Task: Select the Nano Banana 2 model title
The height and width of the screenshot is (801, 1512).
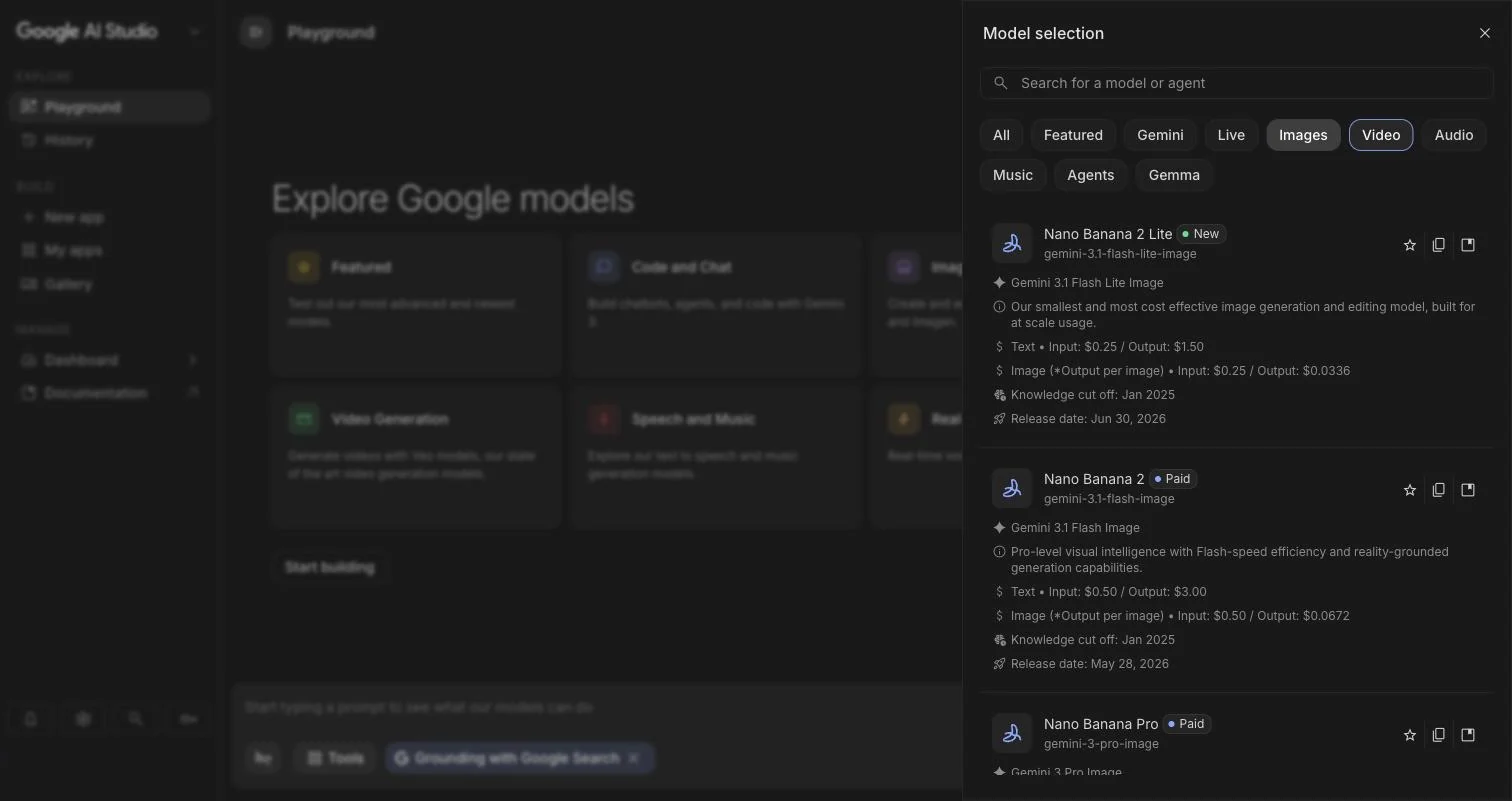Action: click(1094, 479)
